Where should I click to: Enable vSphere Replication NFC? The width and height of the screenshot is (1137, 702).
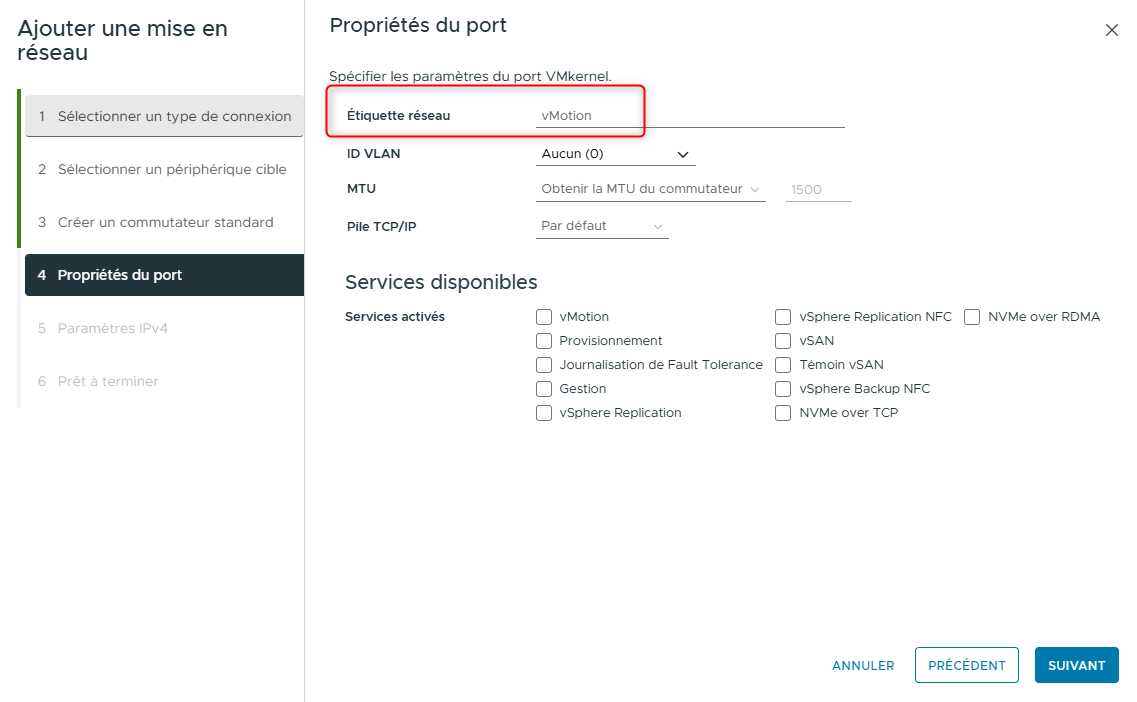tap(783, 316)
